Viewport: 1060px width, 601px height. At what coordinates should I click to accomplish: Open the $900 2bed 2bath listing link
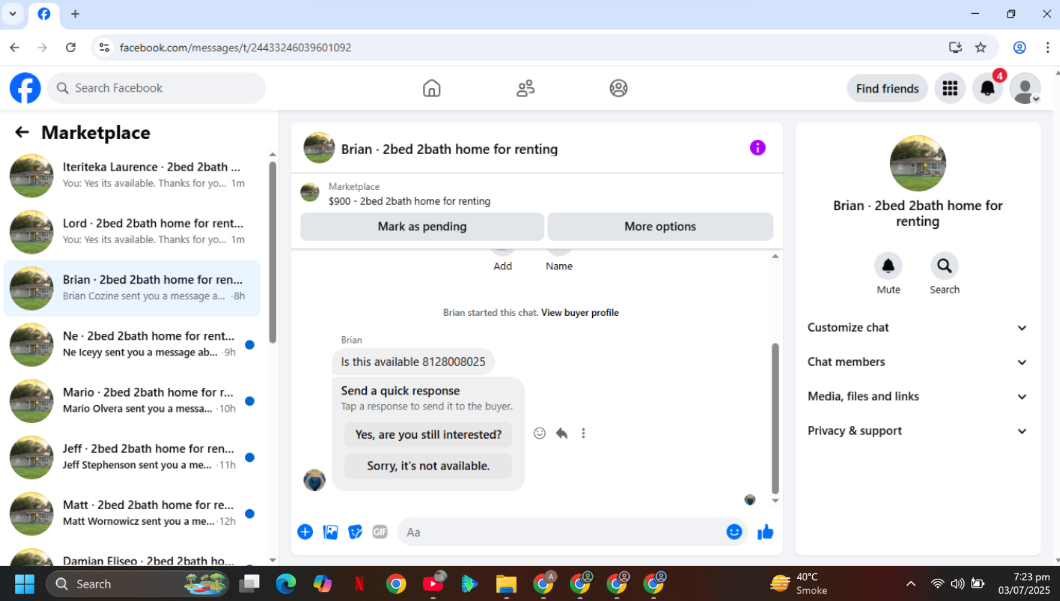[409, 201]
